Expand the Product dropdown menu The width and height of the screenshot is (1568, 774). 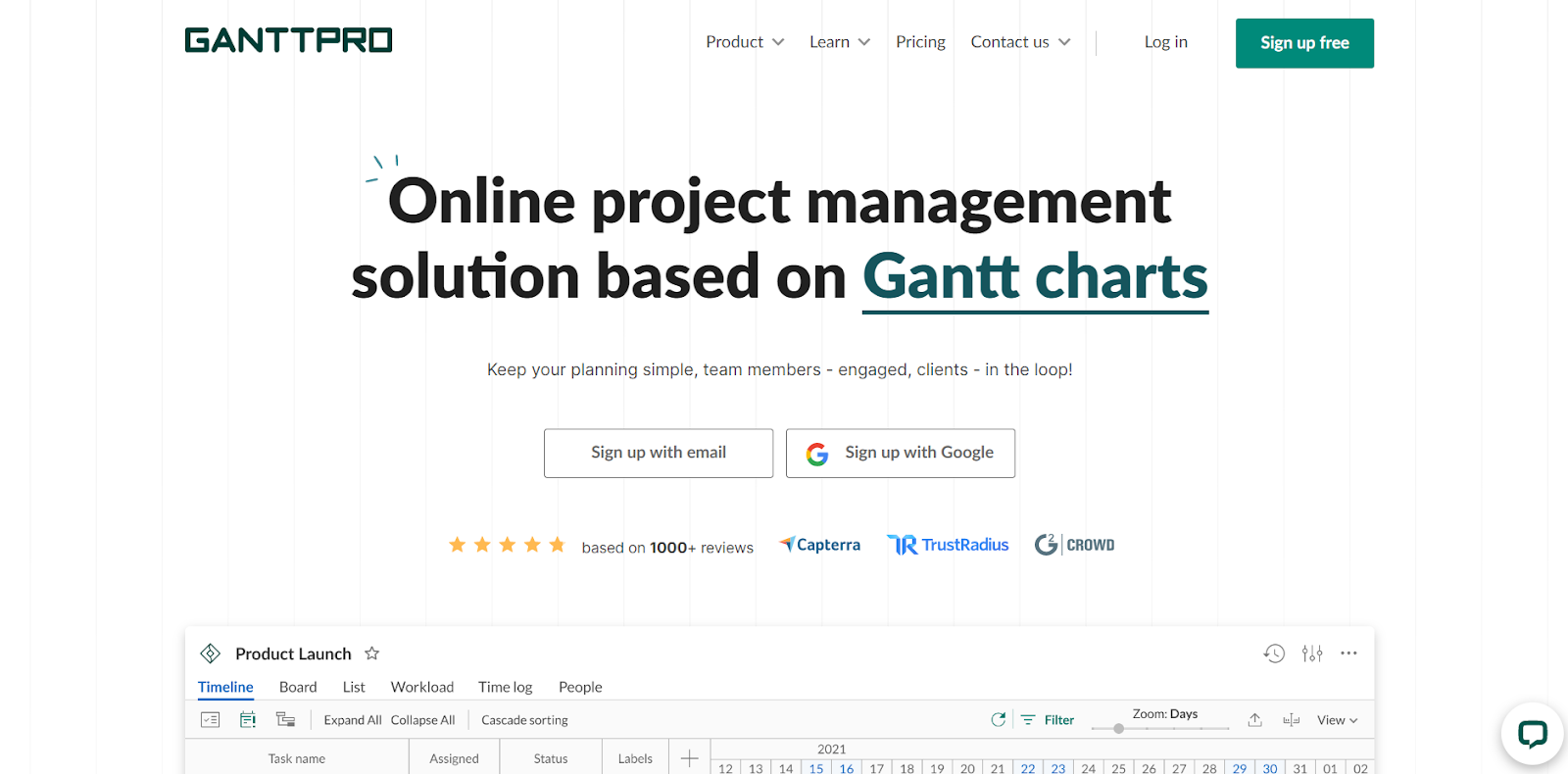(x=745, y=42)
